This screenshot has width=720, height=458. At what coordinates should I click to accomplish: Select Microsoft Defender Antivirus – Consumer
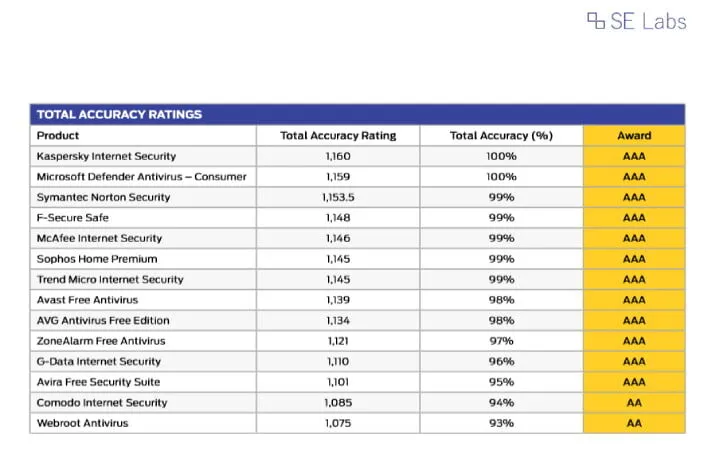point(141,177)
